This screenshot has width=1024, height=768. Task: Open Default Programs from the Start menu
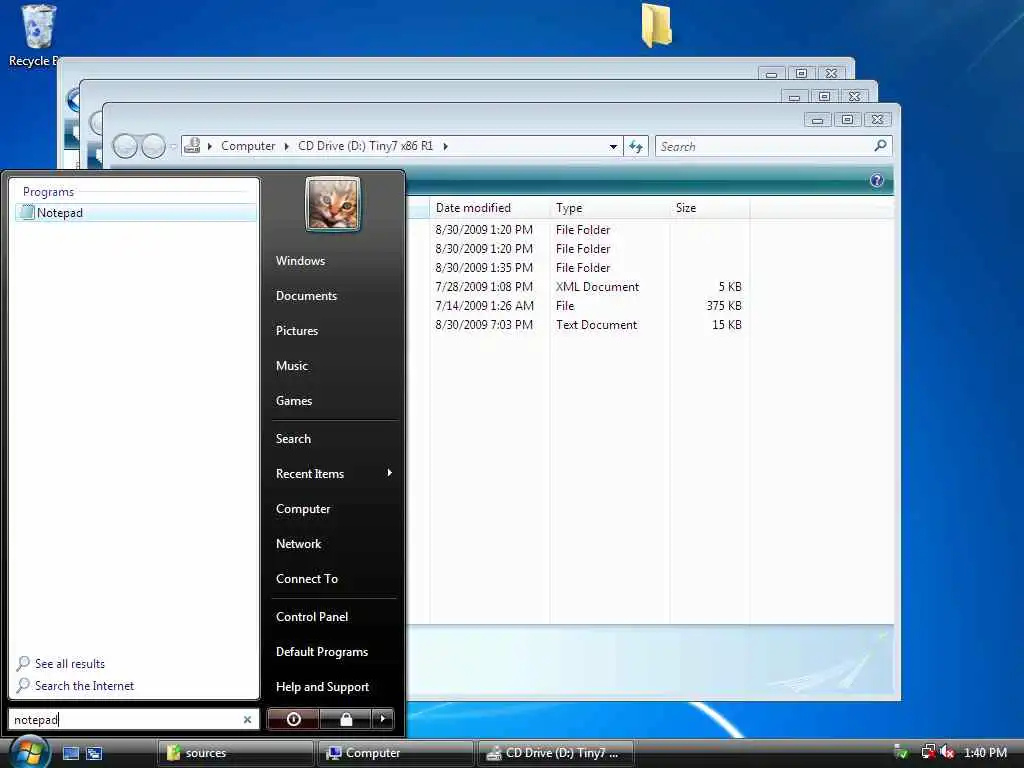[x=322, y=652]
